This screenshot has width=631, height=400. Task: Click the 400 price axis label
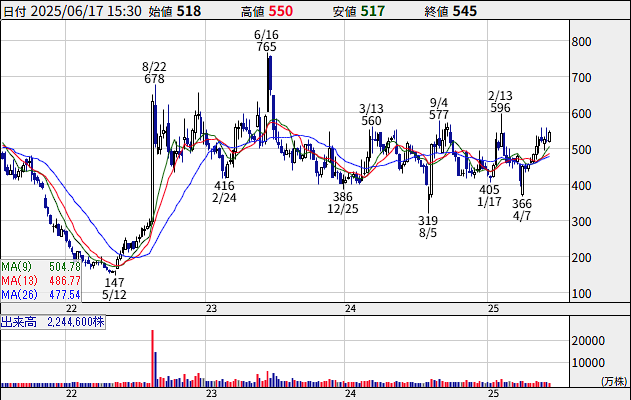pos(582,186)
